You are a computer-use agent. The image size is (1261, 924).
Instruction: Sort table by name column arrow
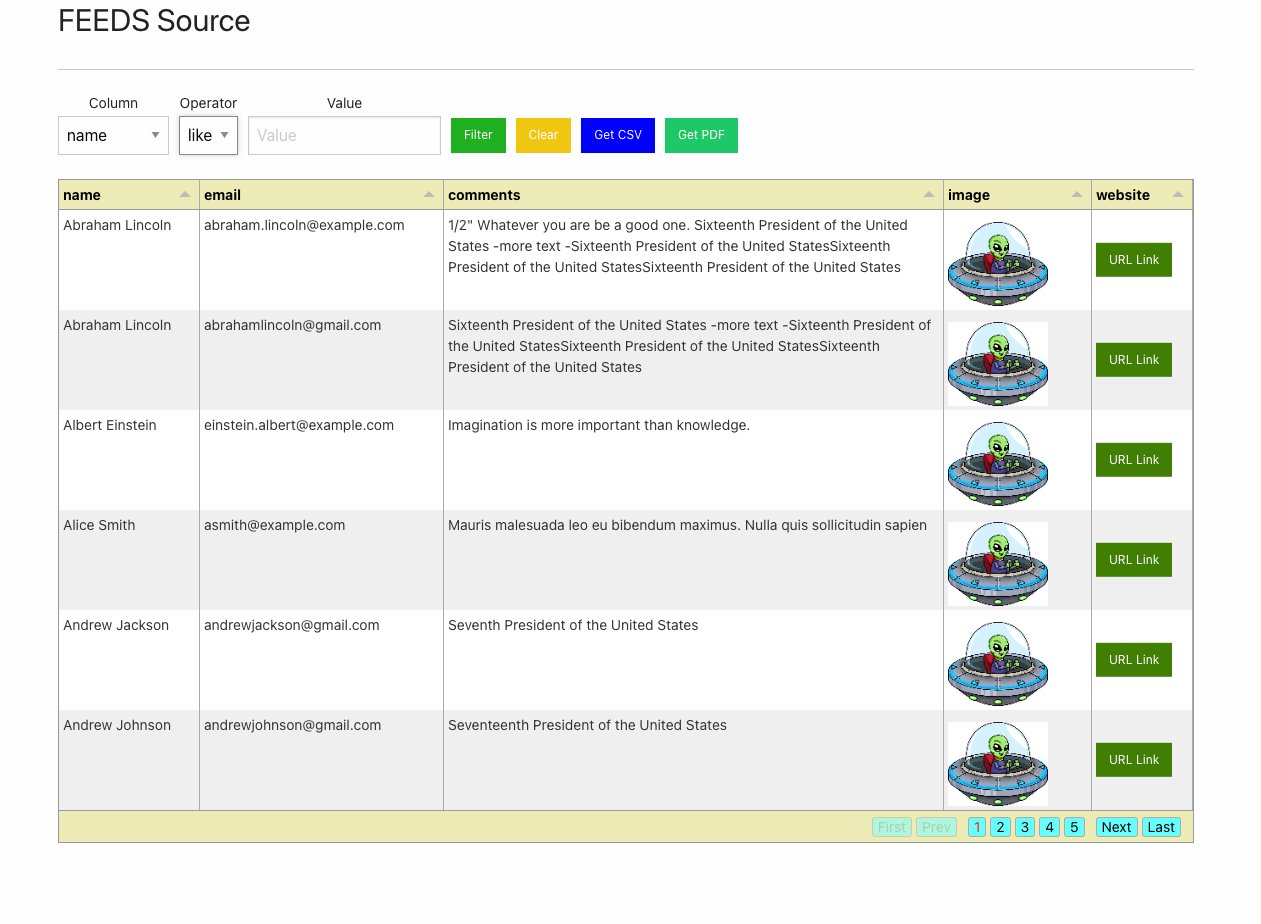tap(185, 195)
